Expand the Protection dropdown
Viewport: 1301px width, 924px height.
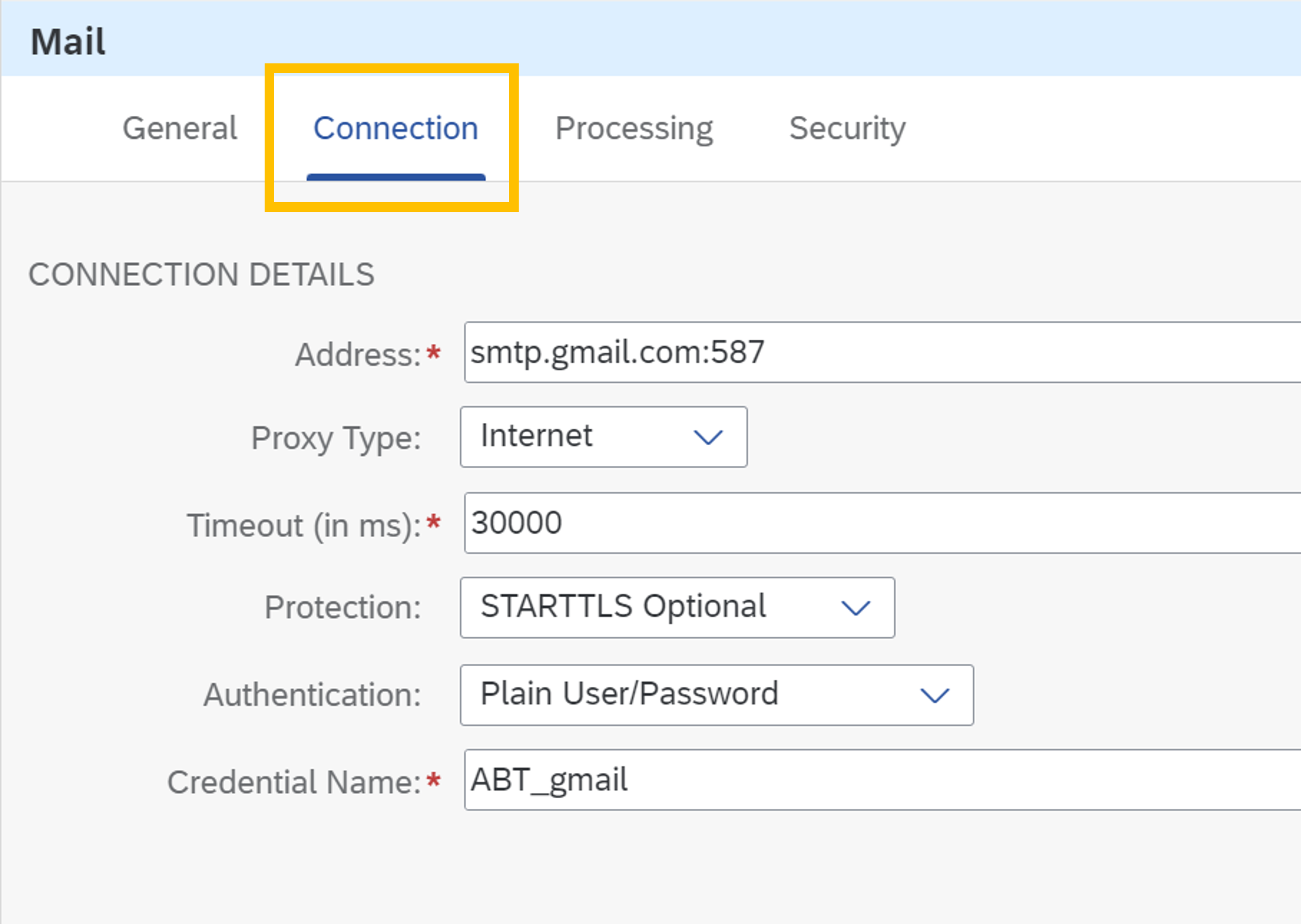(x=678, y=608)
